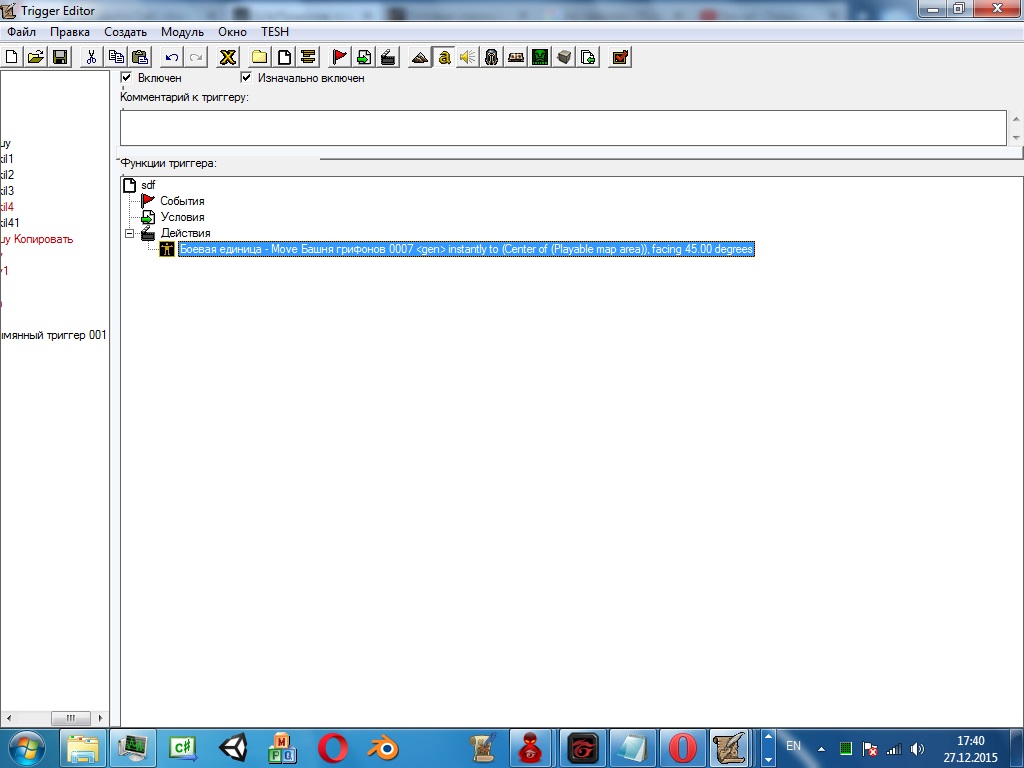The height and width of the screenshot is (768, 1024).
Task: Collapse the 'Действия' tree node
Action: point(129,233)
